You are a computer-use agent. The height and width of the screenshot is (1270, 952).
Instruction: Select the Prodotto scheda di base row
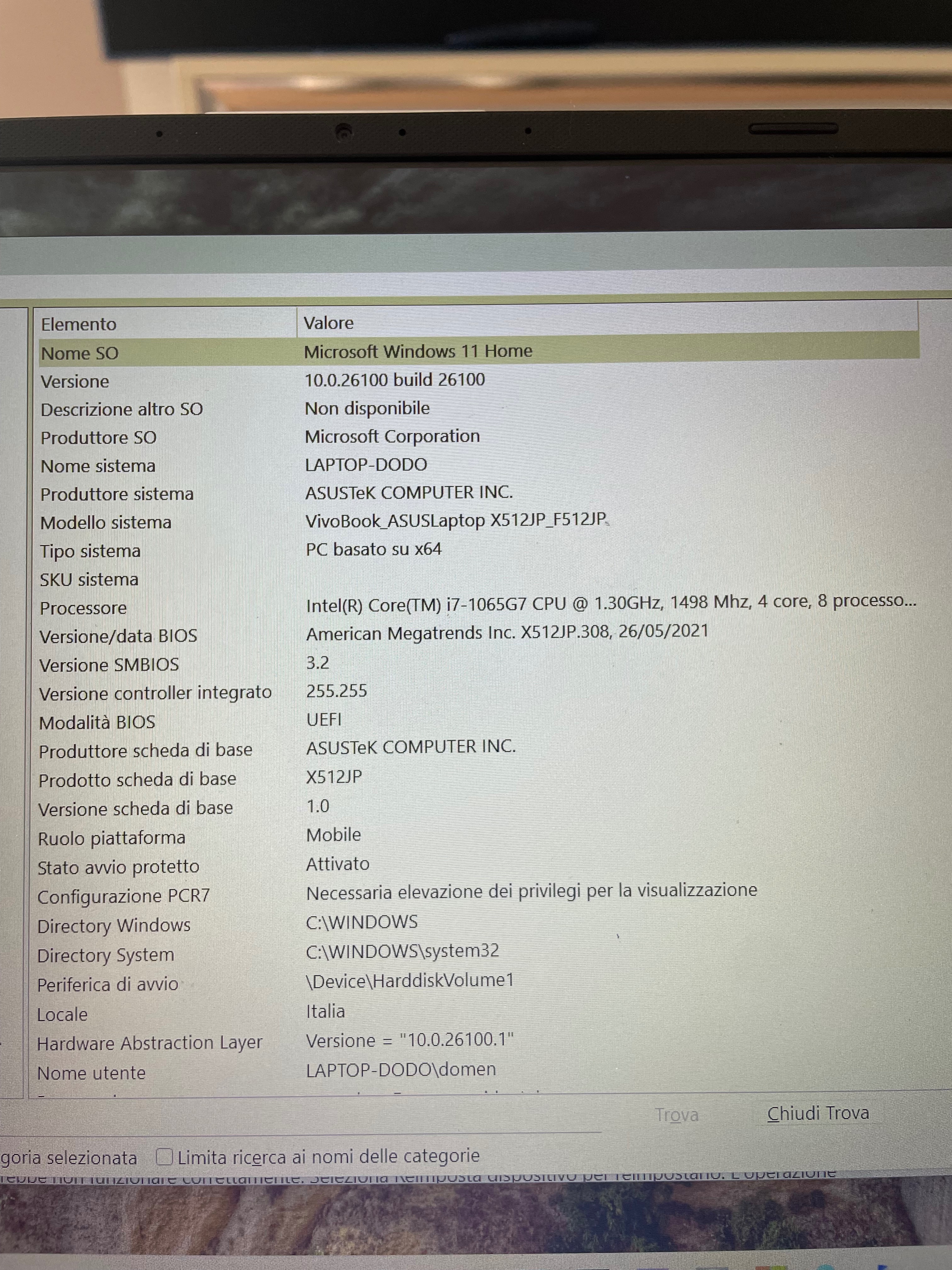click(137, 780)
